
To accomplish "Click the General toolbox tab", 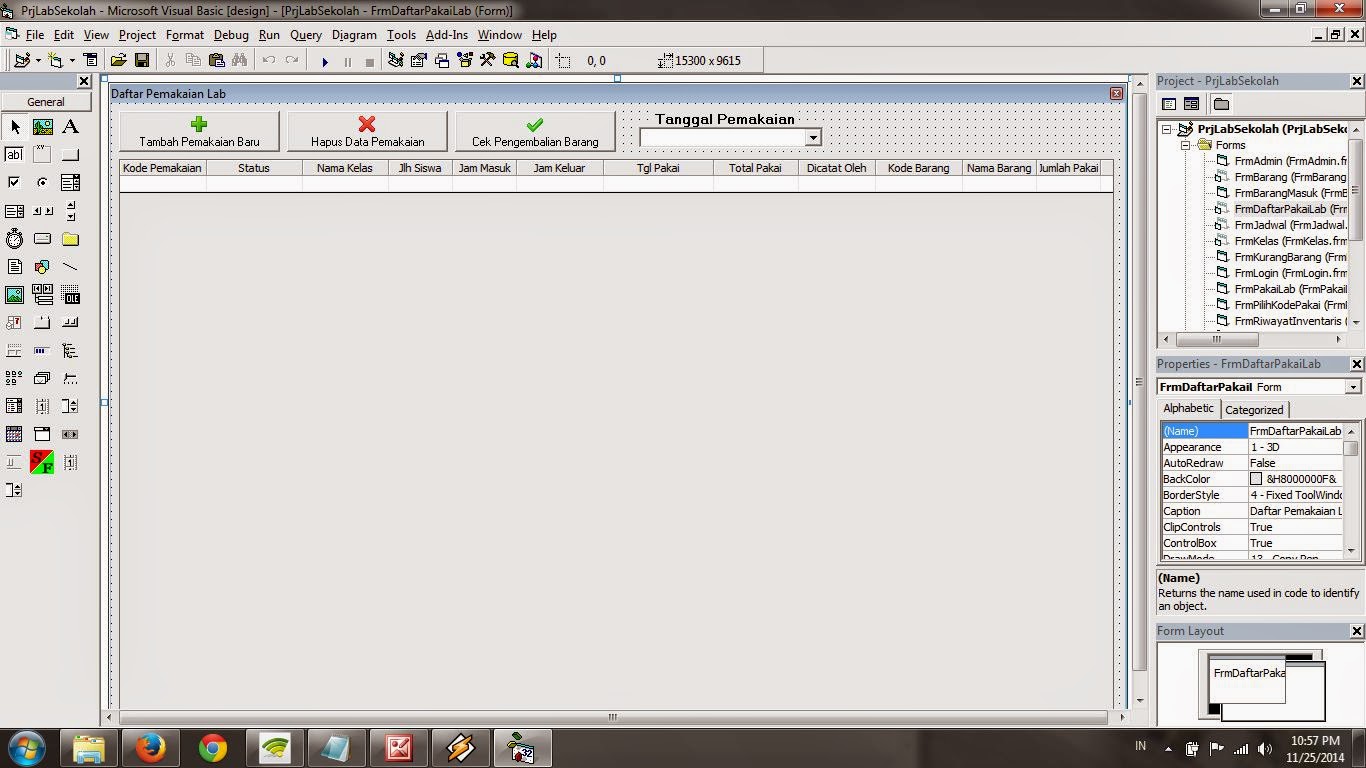I will (46, 102).
